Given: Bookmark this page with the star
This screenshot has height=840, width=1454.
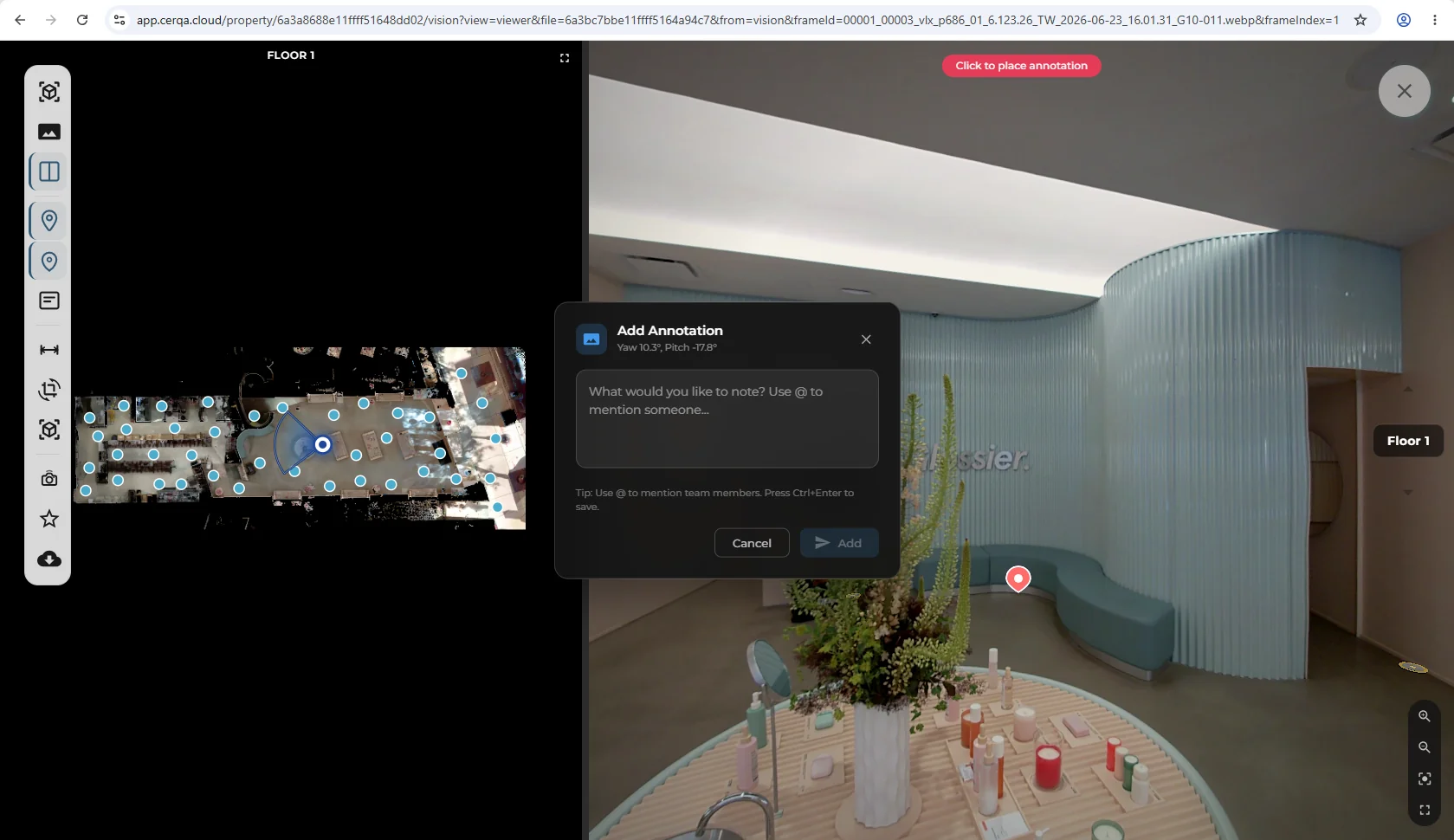Looking at the screenshot, I should pos(1360,20).
